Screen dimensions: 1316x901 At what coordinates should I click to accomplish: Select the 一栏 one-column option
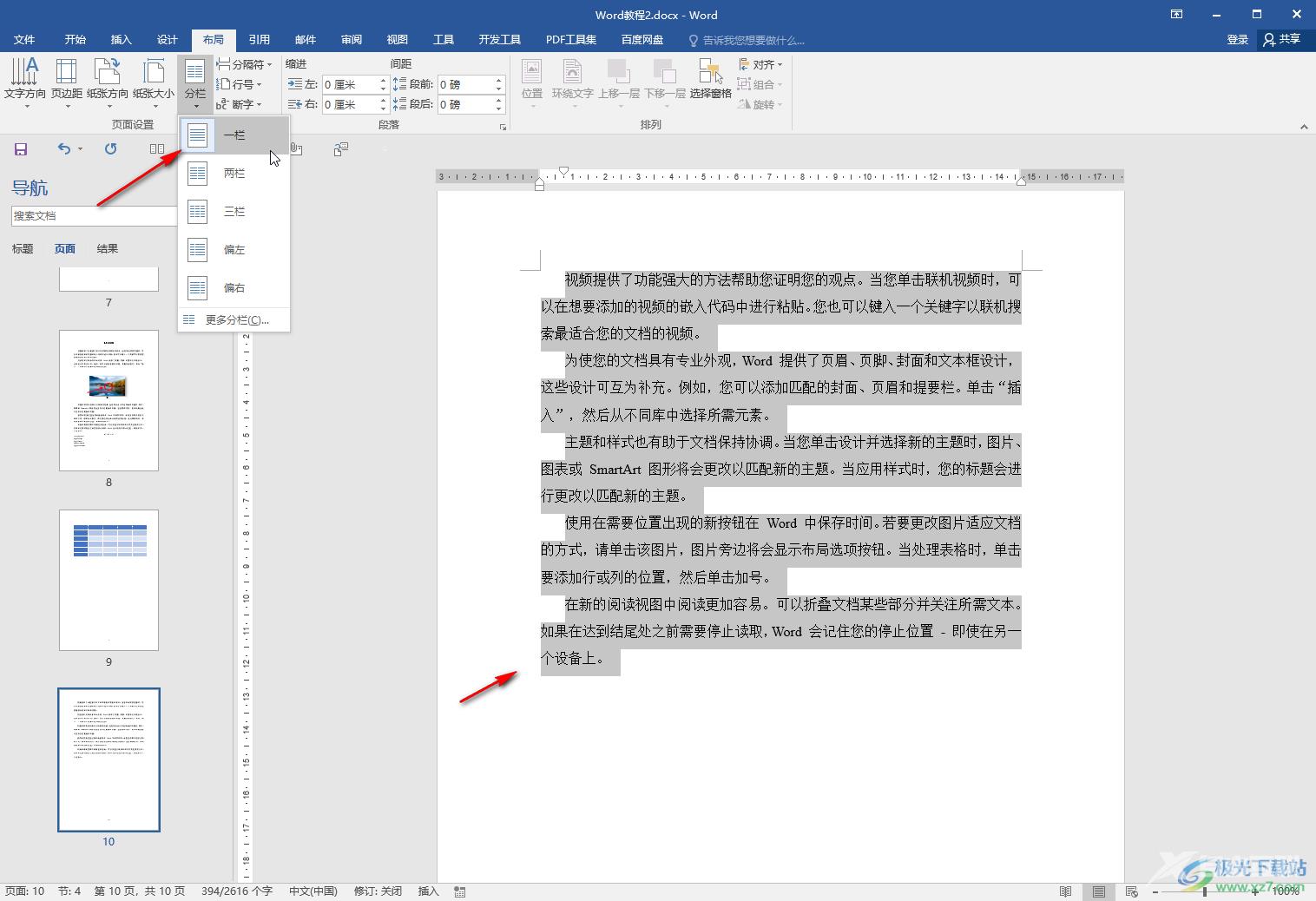tap(234, 135)
